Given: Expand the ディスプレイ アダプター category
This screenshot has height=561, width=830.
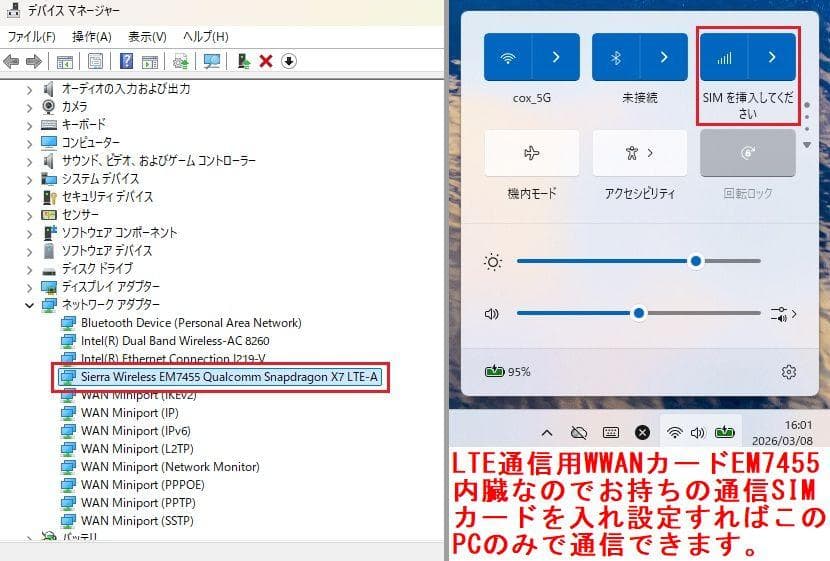Looking at the screenshot, I should tap(30, 288).
